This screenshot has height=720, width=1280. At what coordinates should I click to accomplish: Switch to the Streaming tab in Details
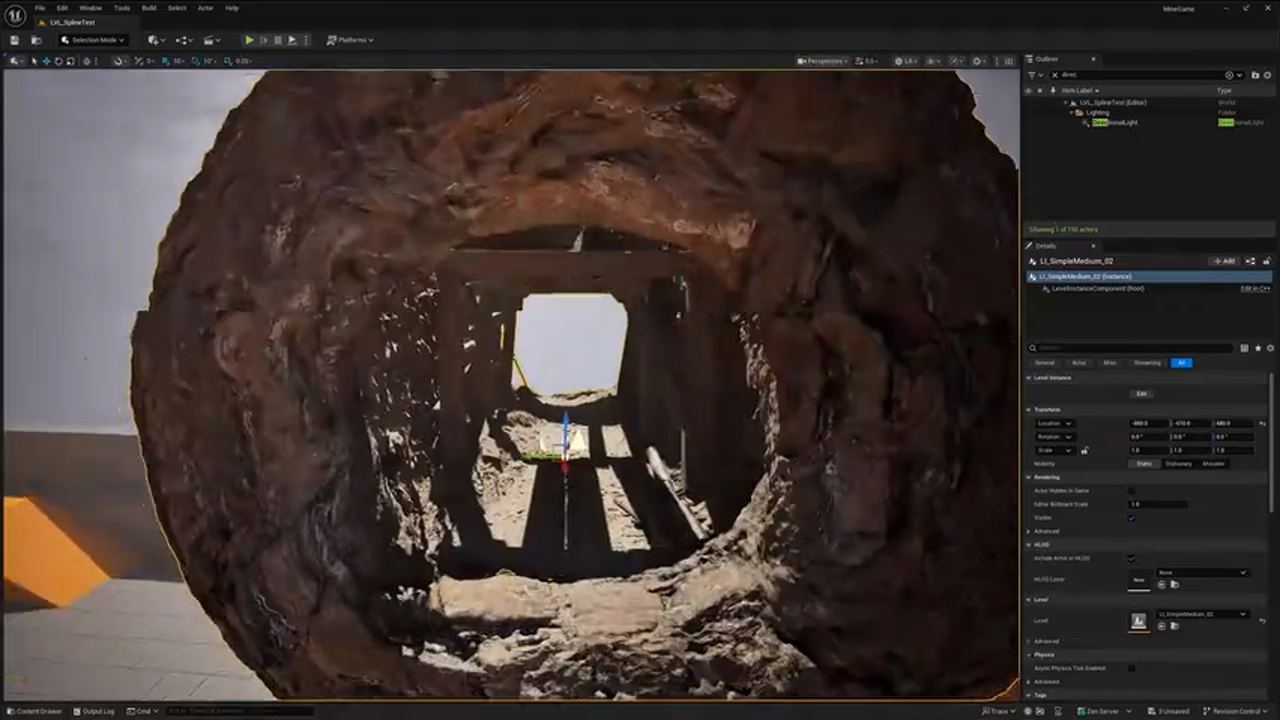[x=1147, y=363]
